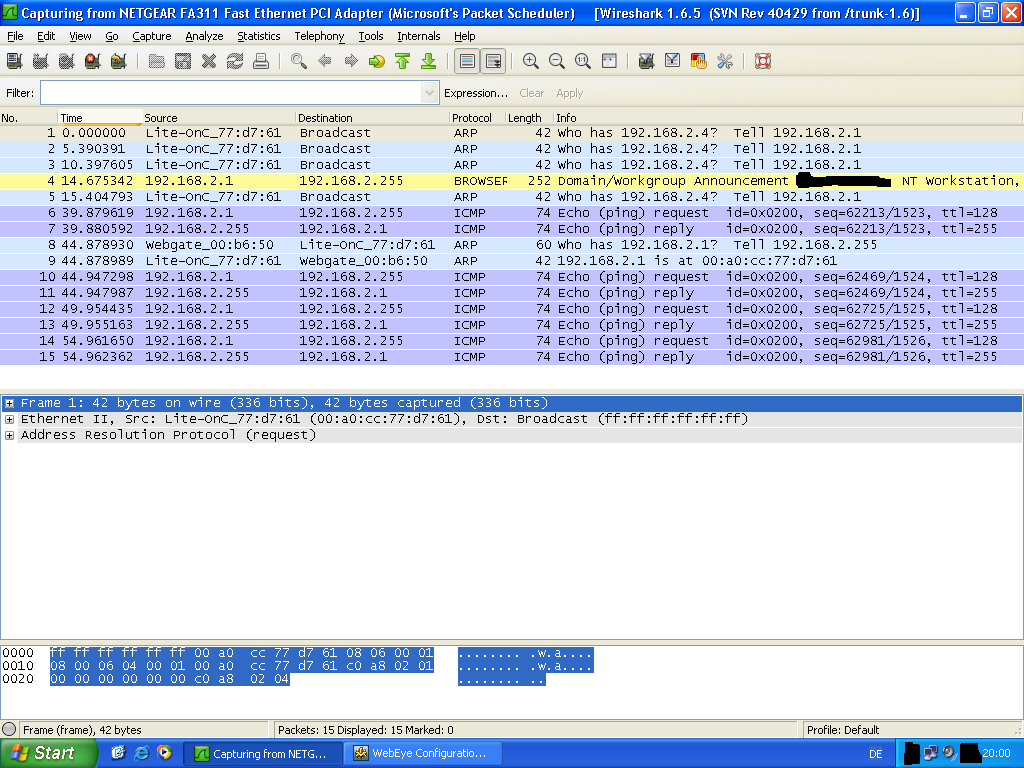This screenshot has height=768, width=1024.
Task: Click the Clear filter button
Action: 532,93
